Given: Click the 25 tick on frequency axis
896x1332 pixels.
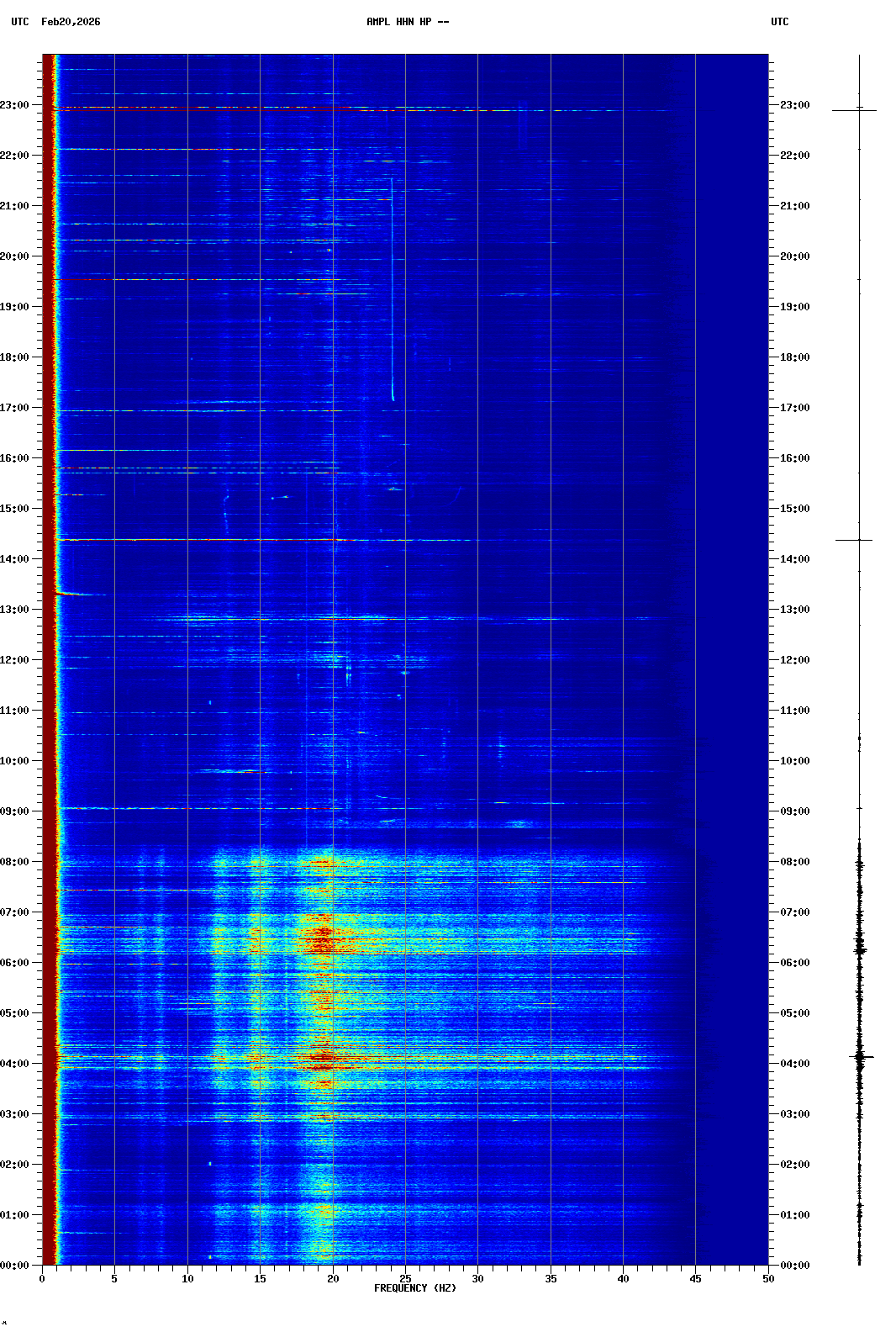Looking at the screenshot, I should [x=405, y=1279].
